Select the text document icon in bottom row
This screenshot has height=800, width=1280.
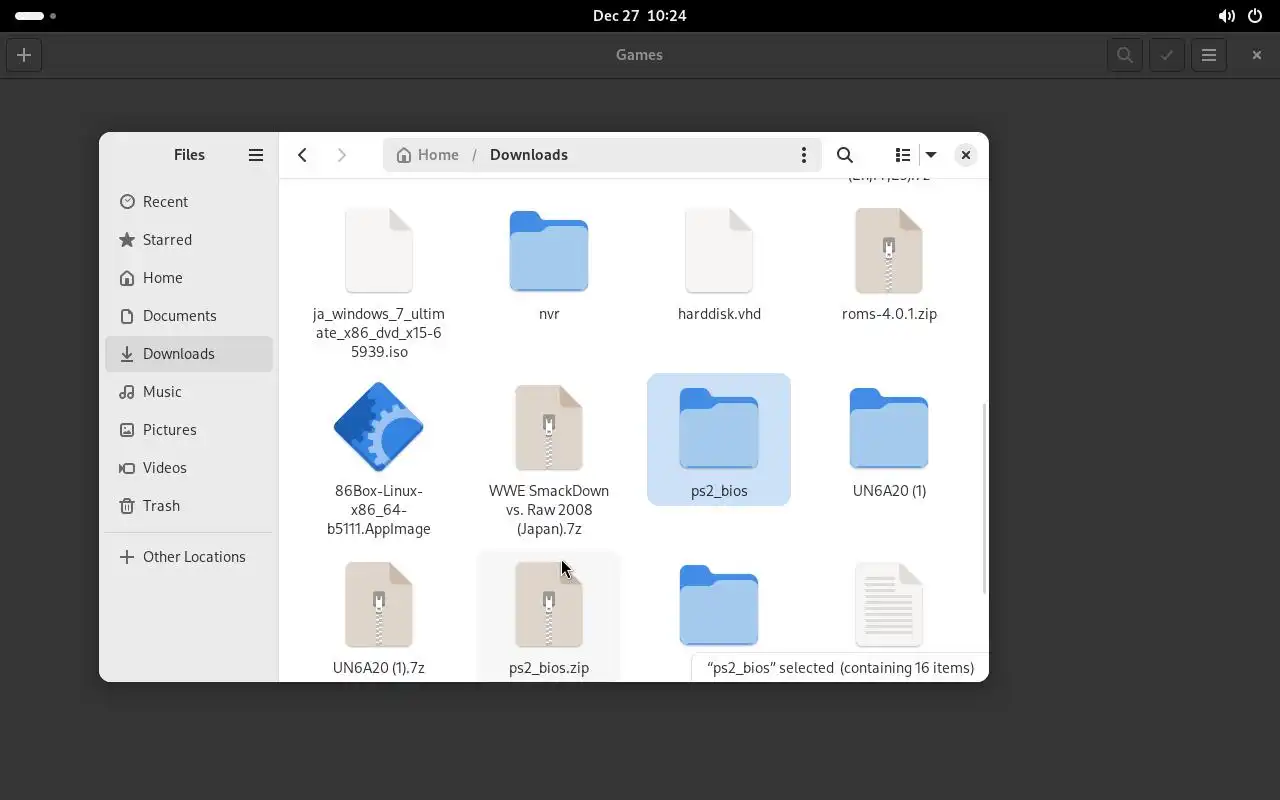coord(889,605)
